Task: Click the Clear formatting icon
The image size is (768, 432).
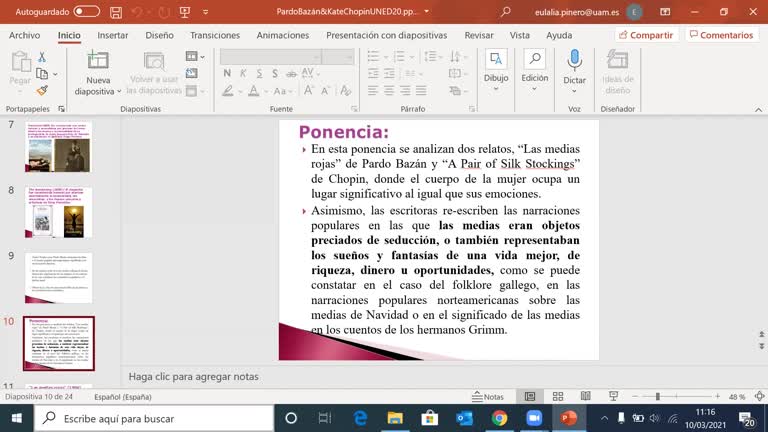Action: 345,91
